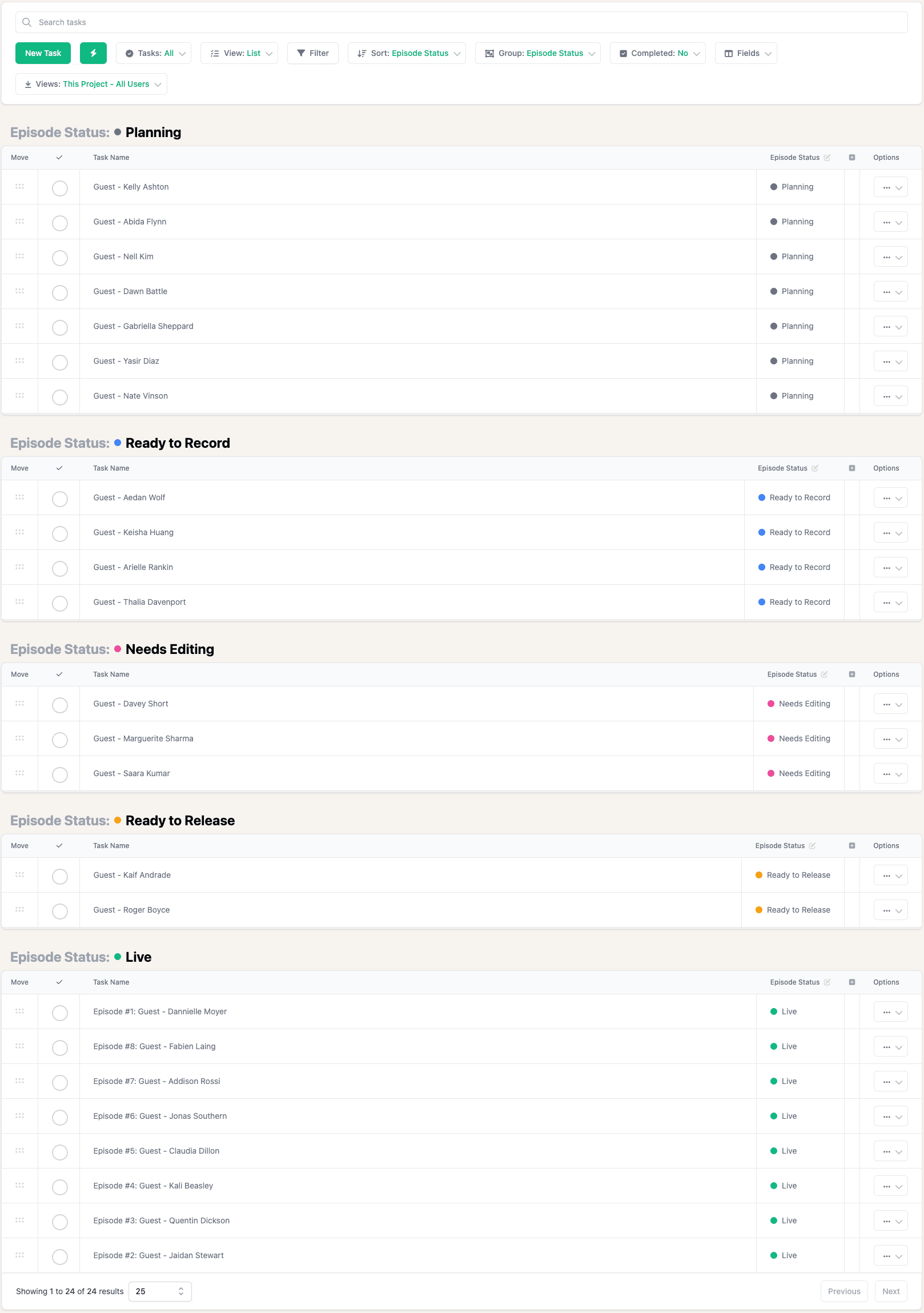Open options menu for Guest - Davey Short
Image resolution: width=924 pixels, height=1313 pixels.
(890, 704)
